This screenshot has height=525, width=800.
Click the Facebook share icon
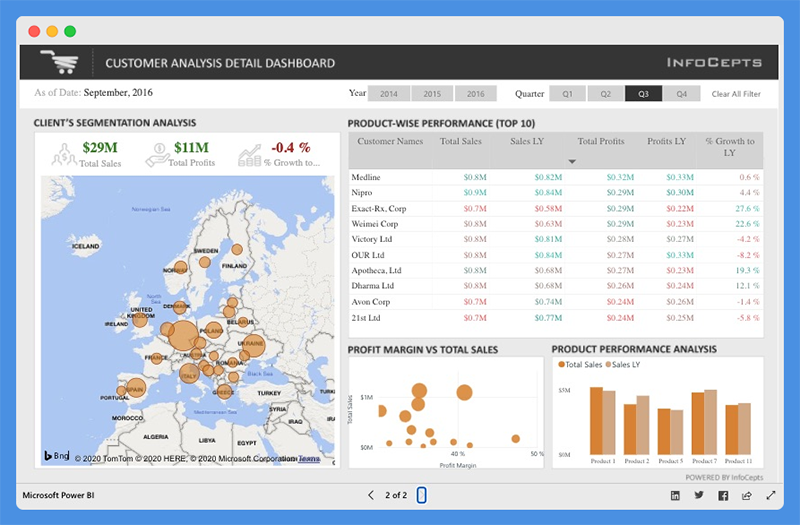click(723, 495)
